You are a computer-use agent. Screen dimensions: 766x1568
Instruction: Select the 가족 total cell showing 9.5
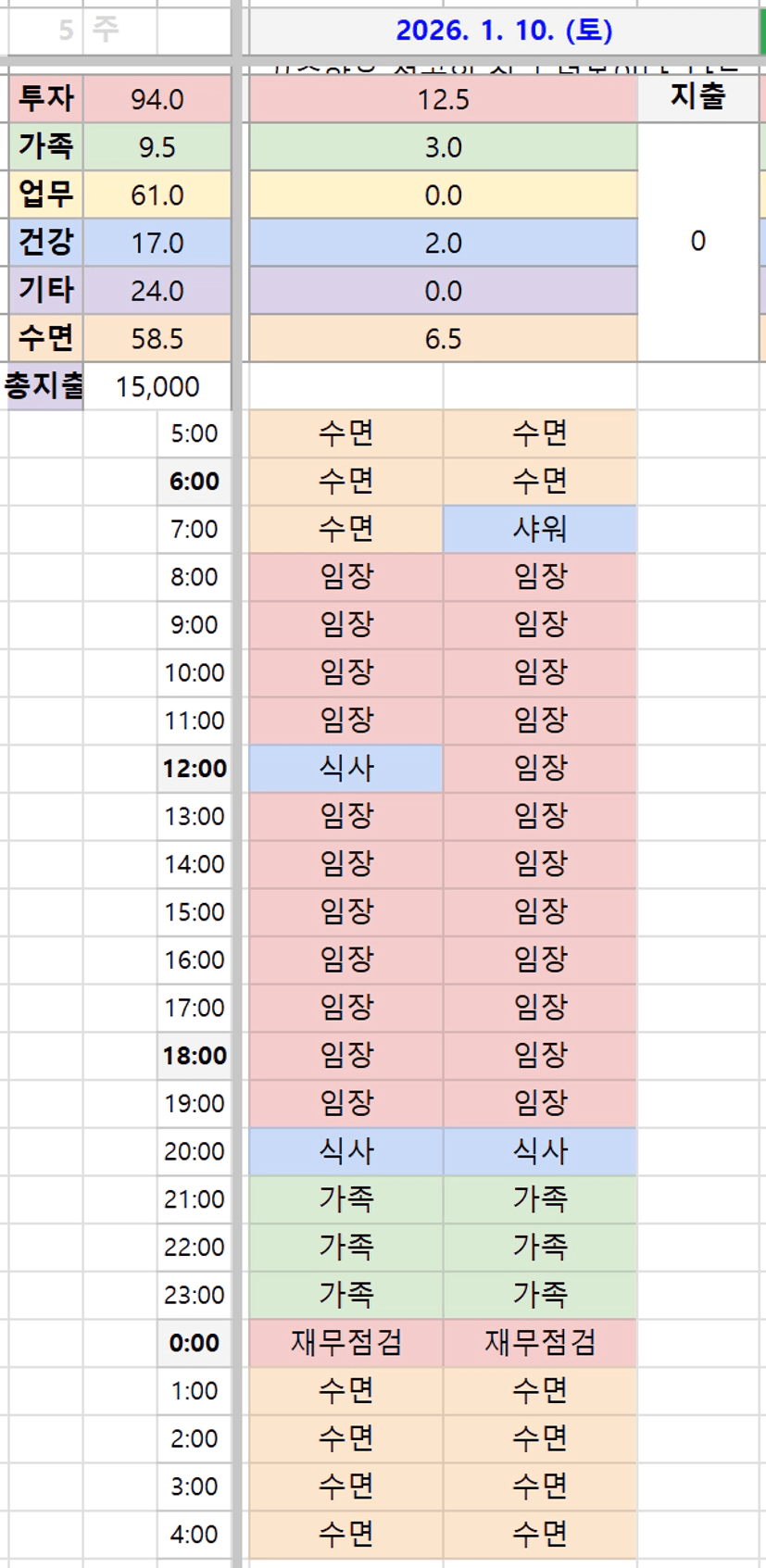click(157, 147)
